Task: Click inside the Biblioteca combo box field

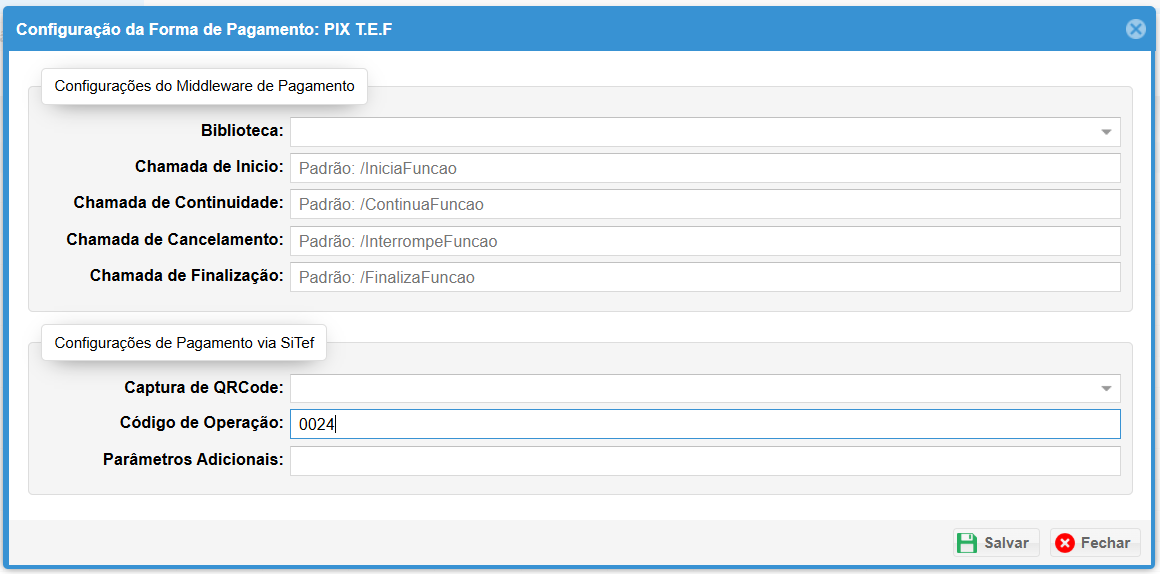Action: (690, 132)
